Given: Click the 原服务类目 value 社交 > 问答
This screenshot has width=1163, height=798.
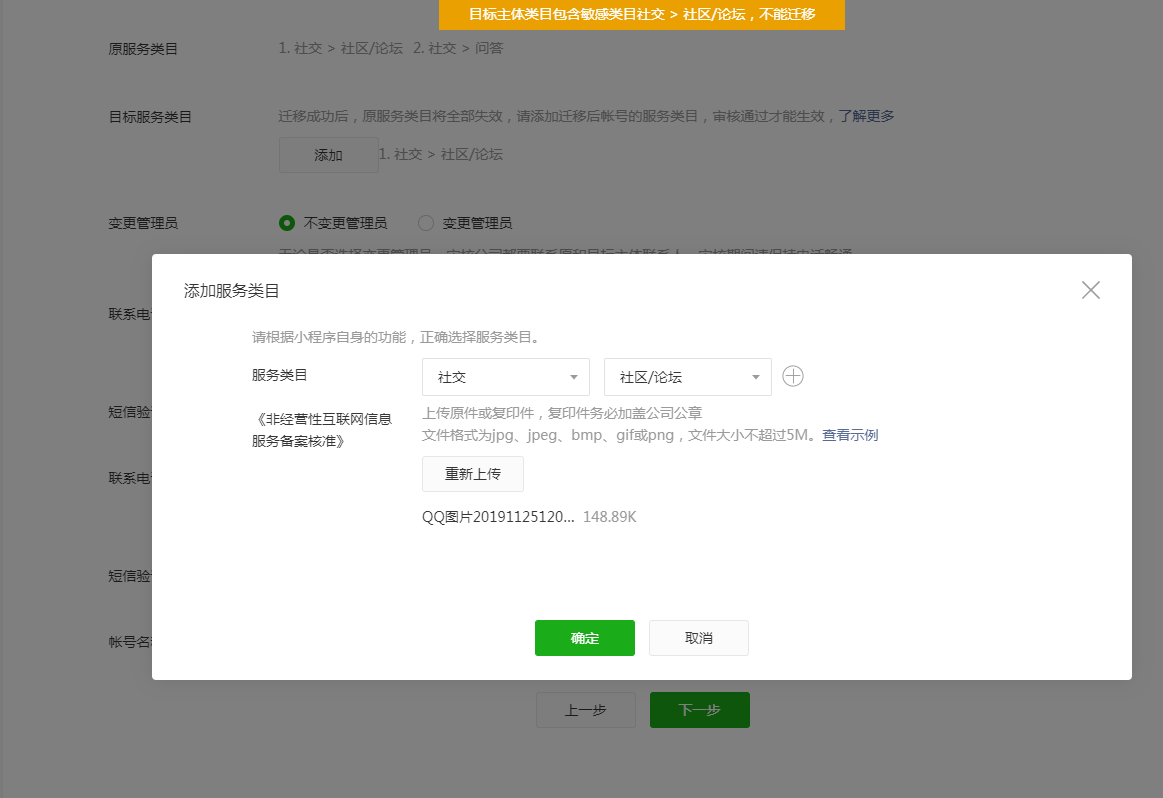Looking at the screenshot, I should pyautogui.click(x=458, y=48).
